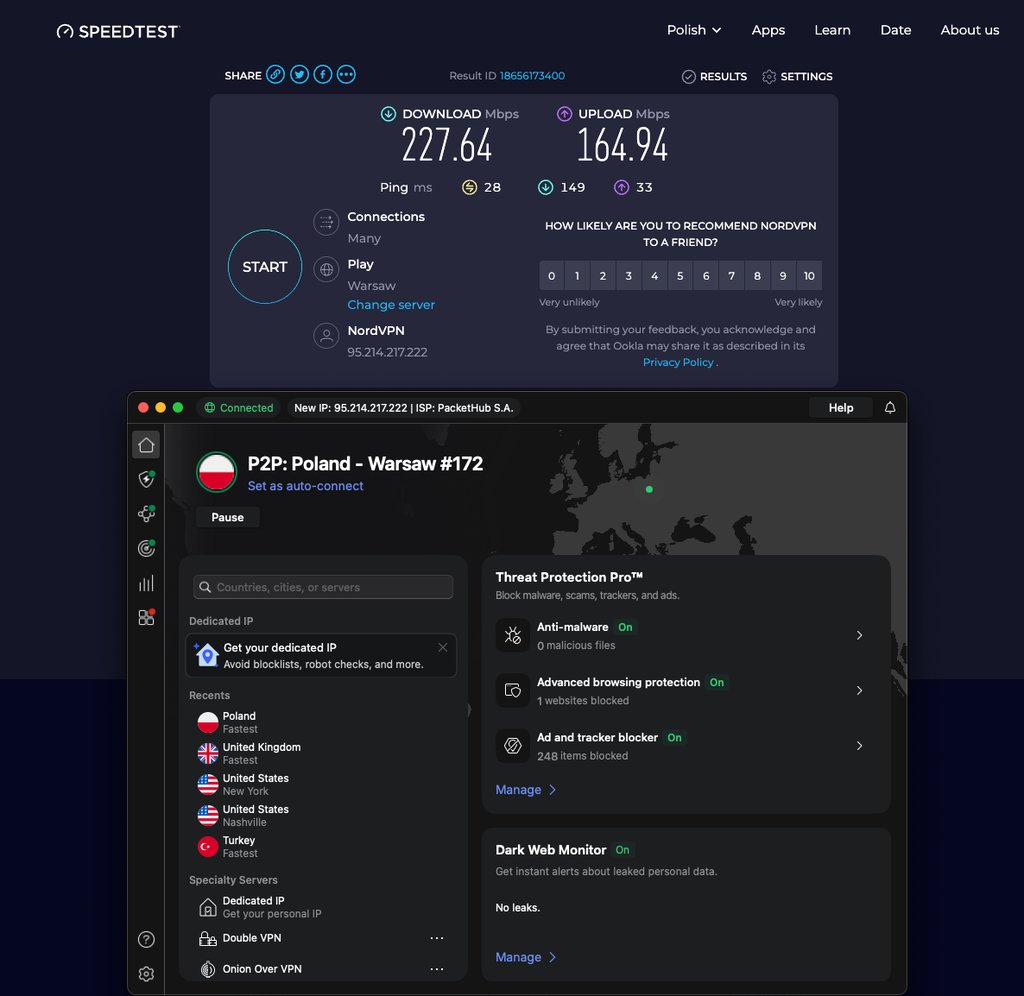Open the Date menu item

pos(895,30)
